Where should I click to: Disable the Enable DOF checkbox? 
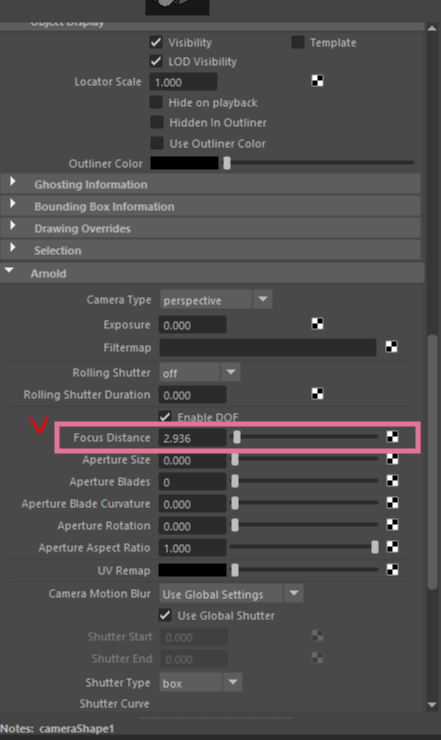165,417
